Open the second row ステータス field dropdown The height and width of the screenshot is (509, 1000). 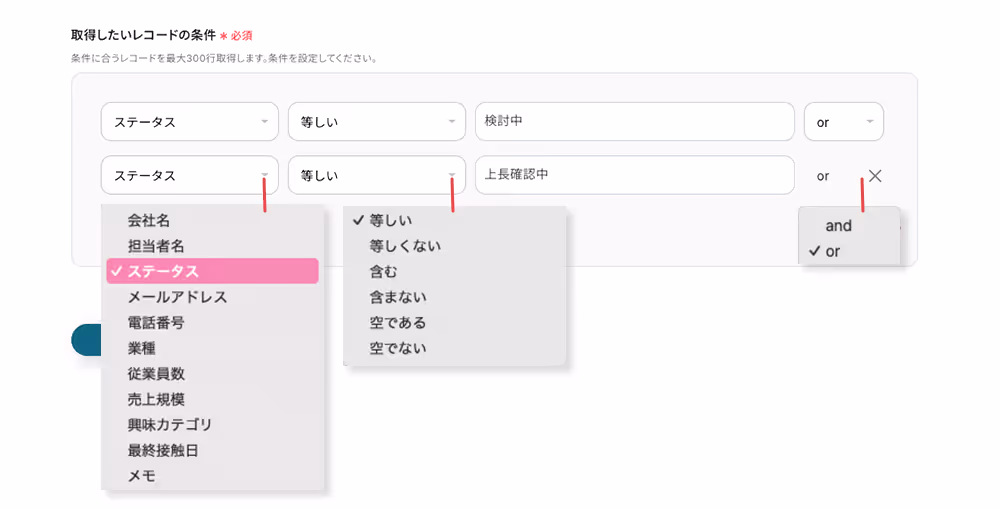189,175
